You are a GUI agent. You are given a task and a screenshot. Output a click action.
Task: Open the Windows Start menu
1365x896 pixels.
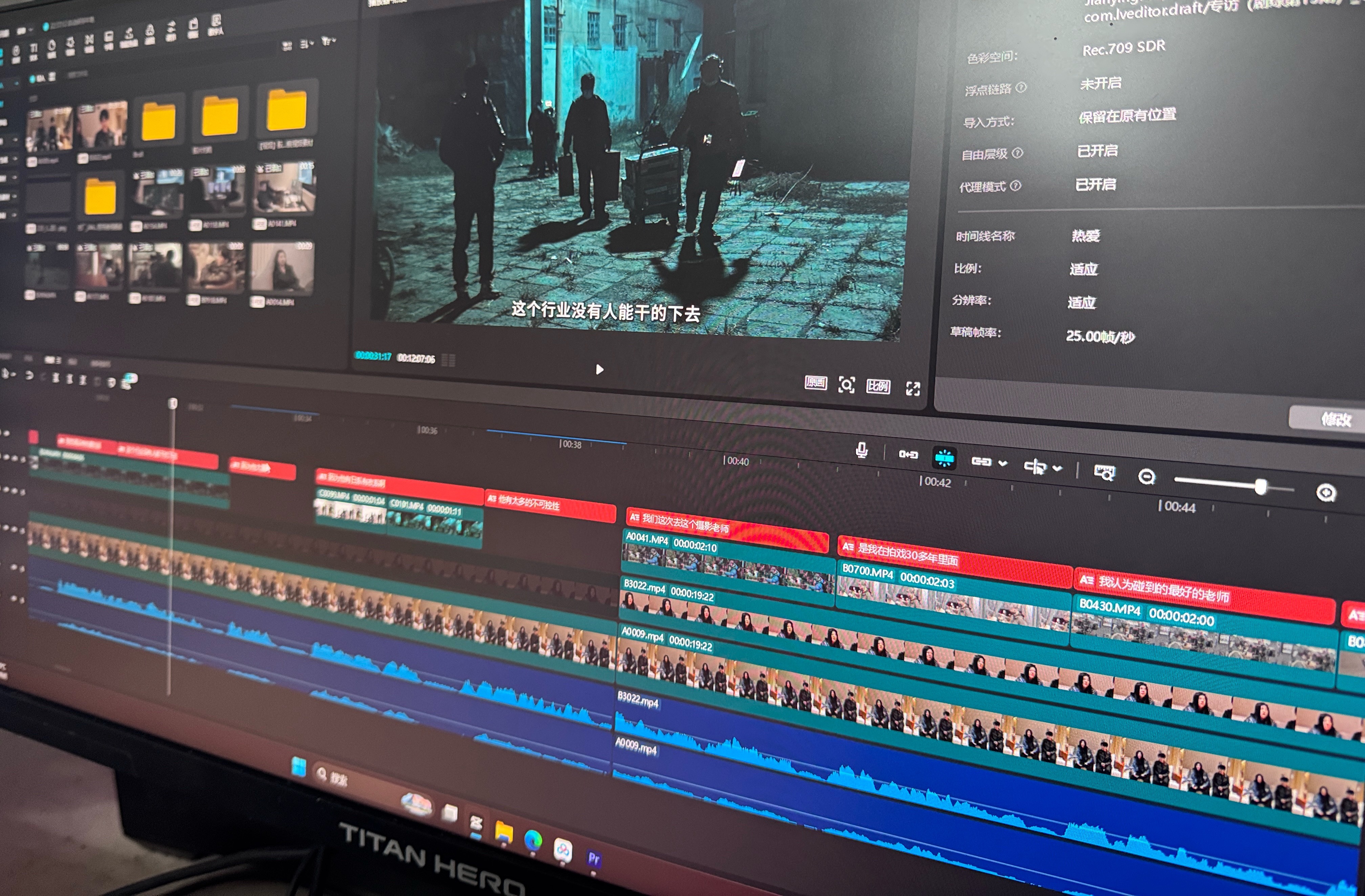(x=298, y=766)
